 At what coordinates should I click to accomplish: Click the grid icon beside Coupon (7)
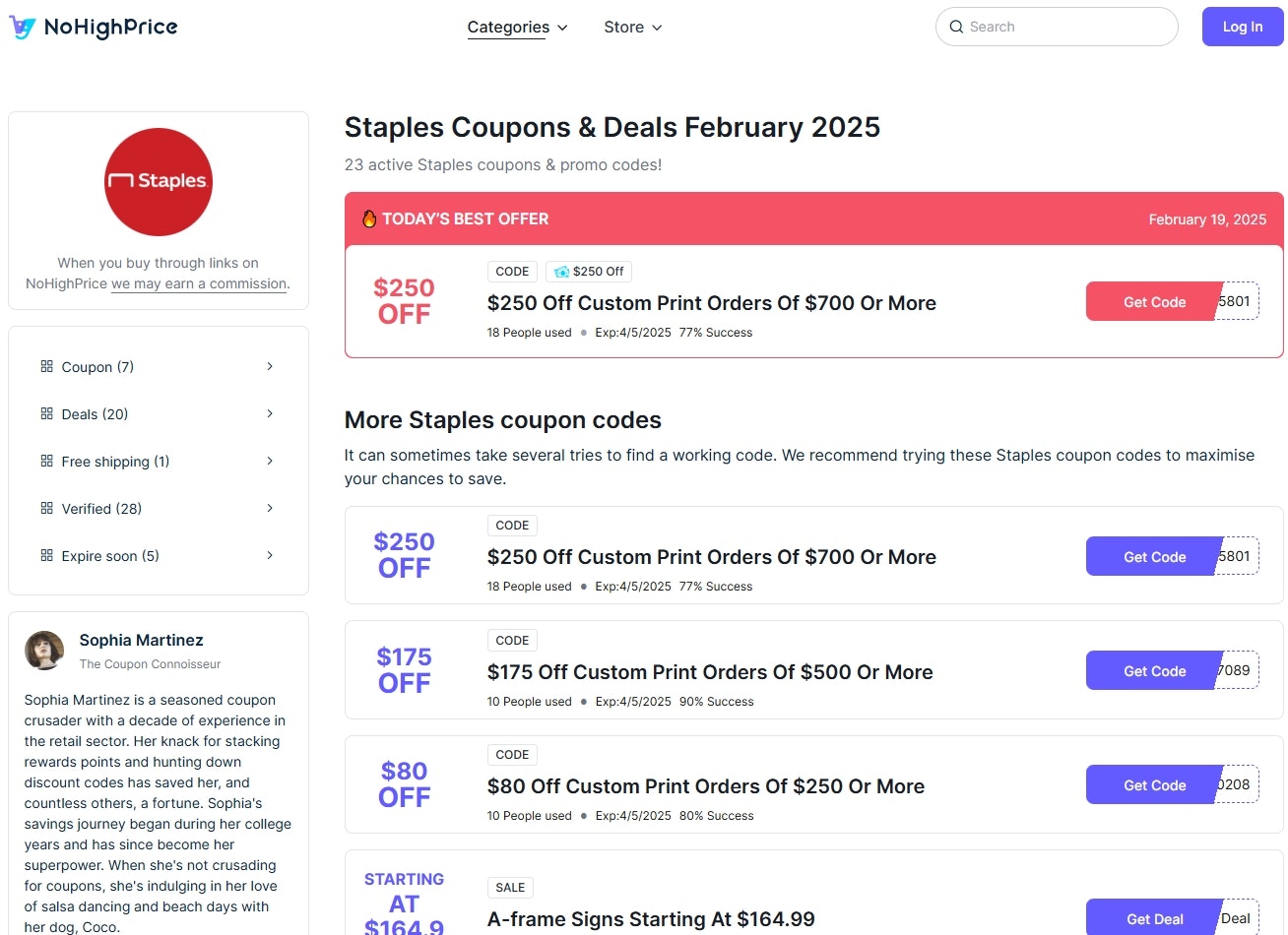(x=46, y=366)
